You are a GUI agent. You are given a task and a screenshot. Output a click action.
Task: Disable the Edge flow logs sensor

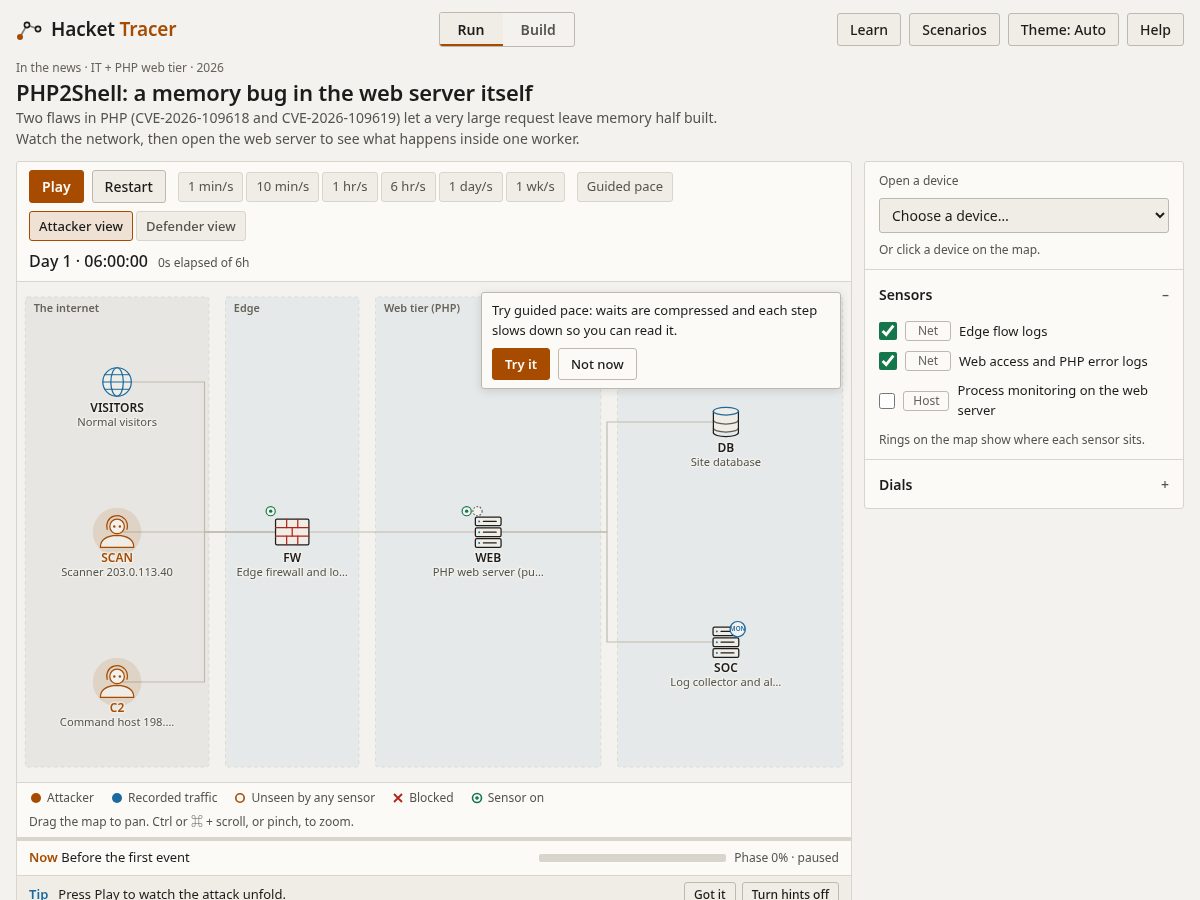pyautogui.click(x=888, y=331)
